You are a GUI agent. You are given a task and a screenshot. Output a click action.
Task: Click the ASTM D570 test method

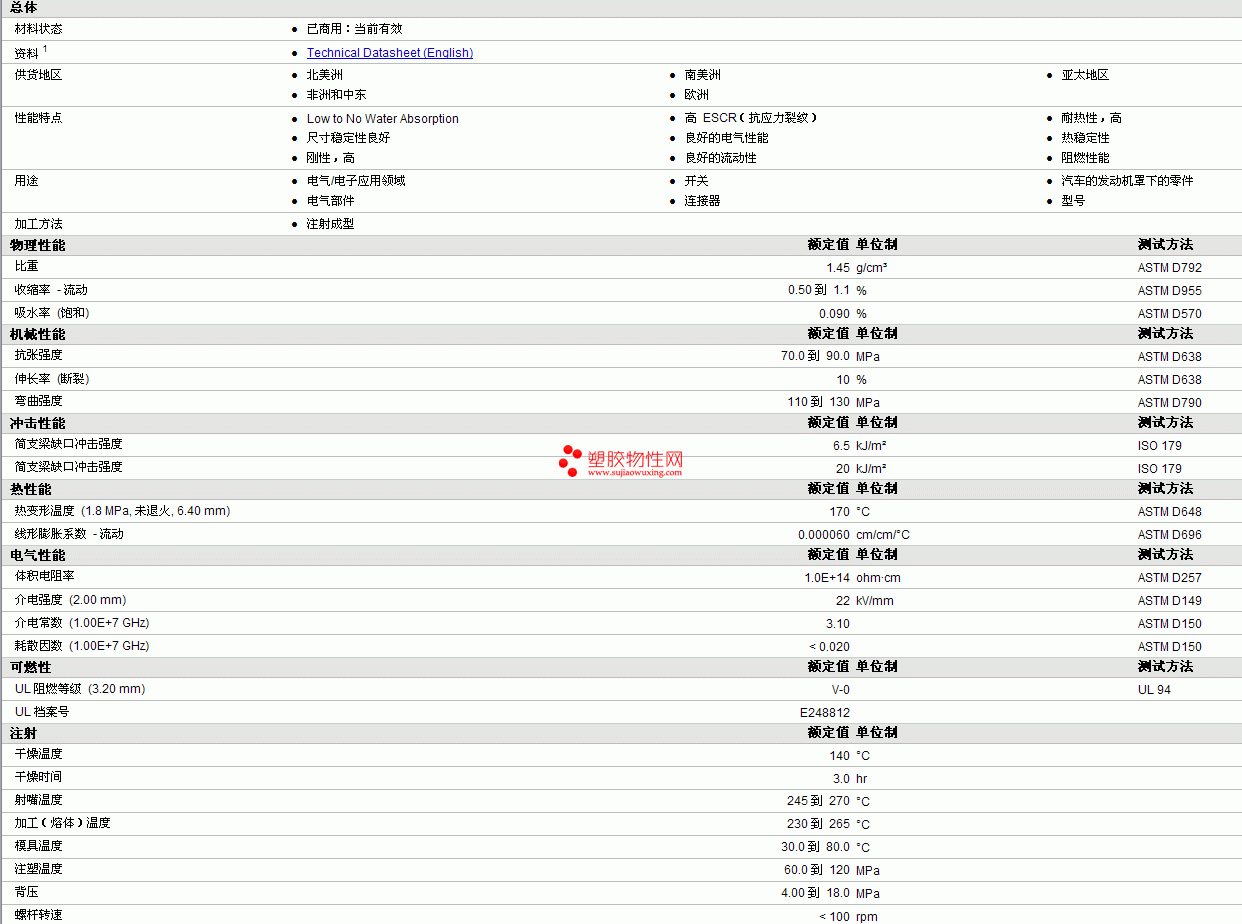point(1170,314)
